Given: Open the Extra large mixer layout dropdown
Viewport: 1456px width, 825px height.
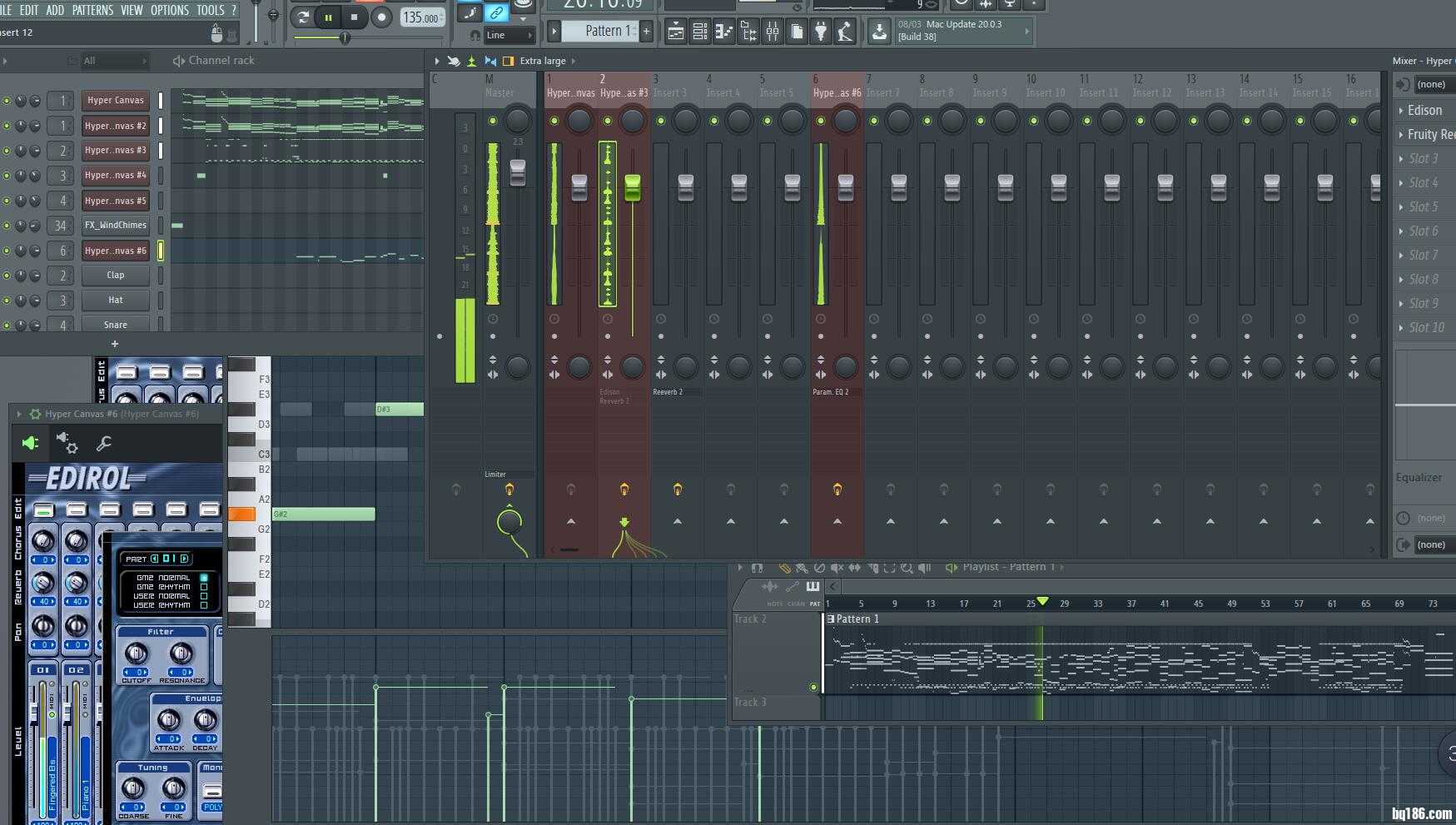Looking at the screenshot, I should coord(547,61).
